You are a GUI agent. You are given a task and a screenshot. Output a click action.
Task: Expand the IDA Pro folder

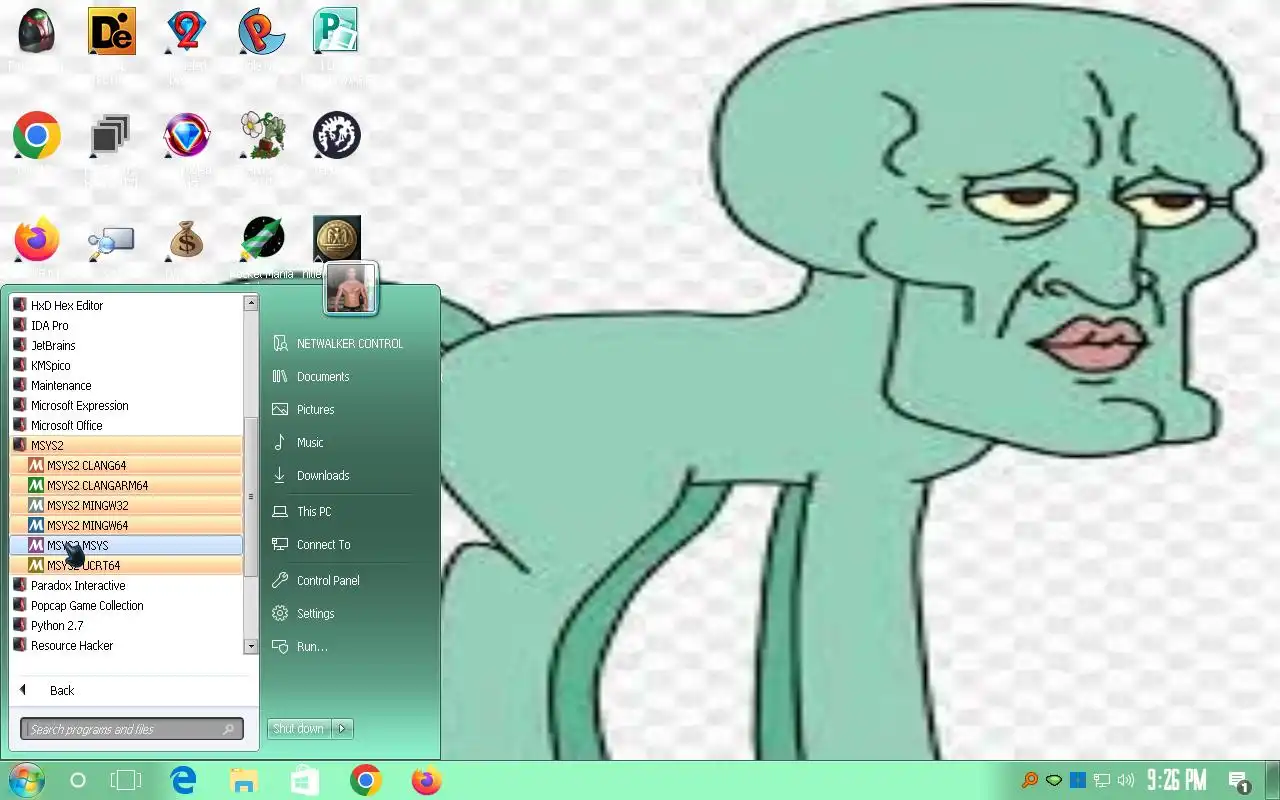pyautogui.click(x=126, y=325)
